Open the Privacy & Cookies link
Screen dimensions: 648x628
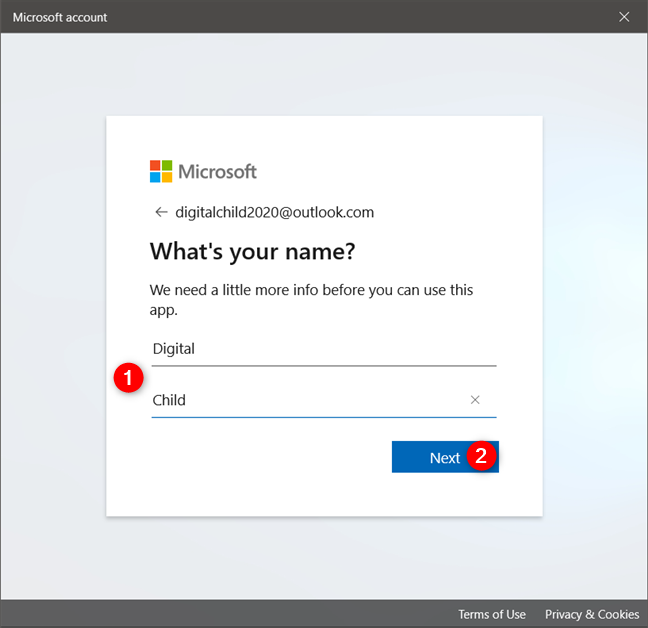(591, 614)
